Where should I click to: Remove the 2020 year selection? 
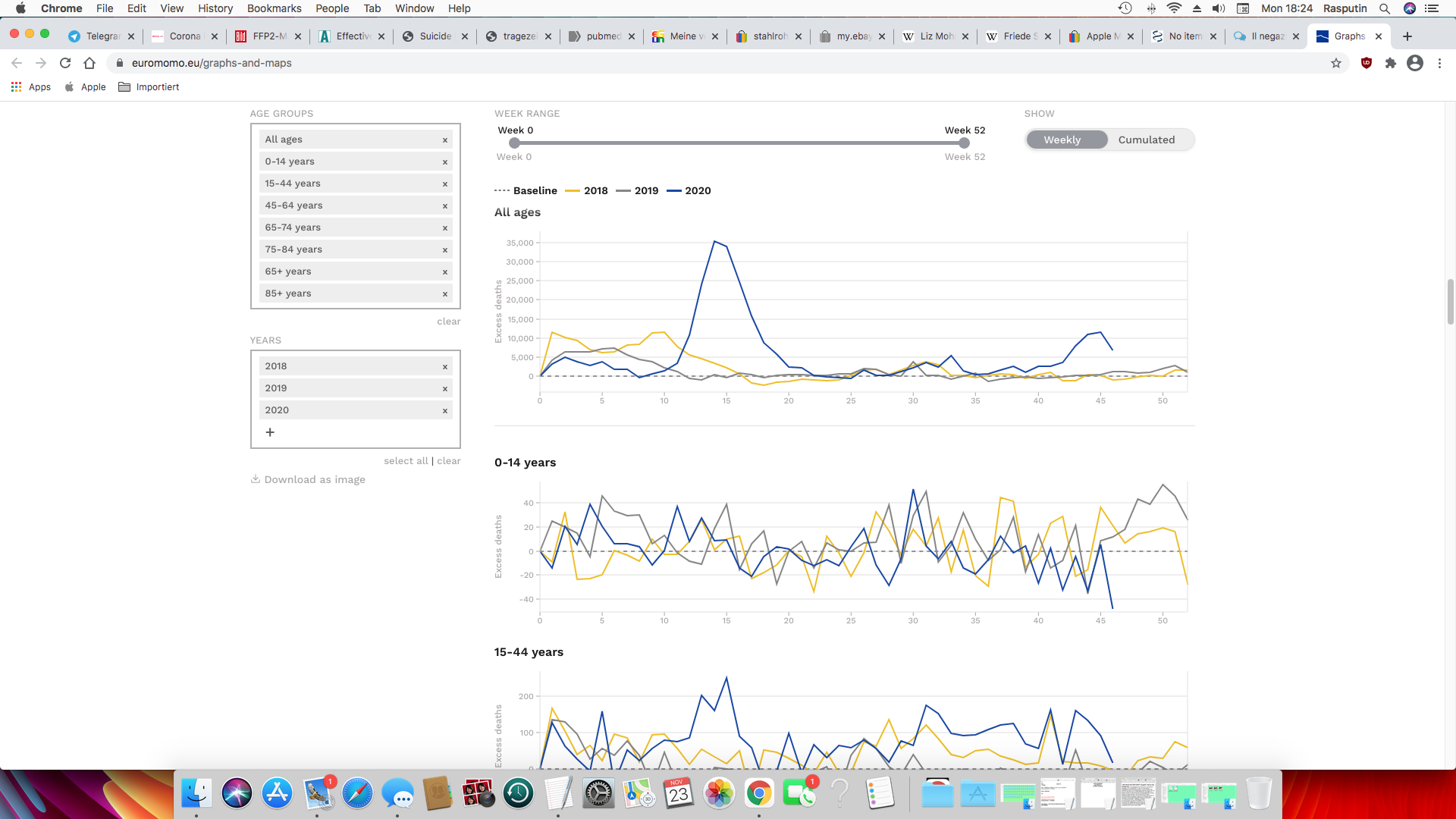pyautogui.click(x=445, y=410)
